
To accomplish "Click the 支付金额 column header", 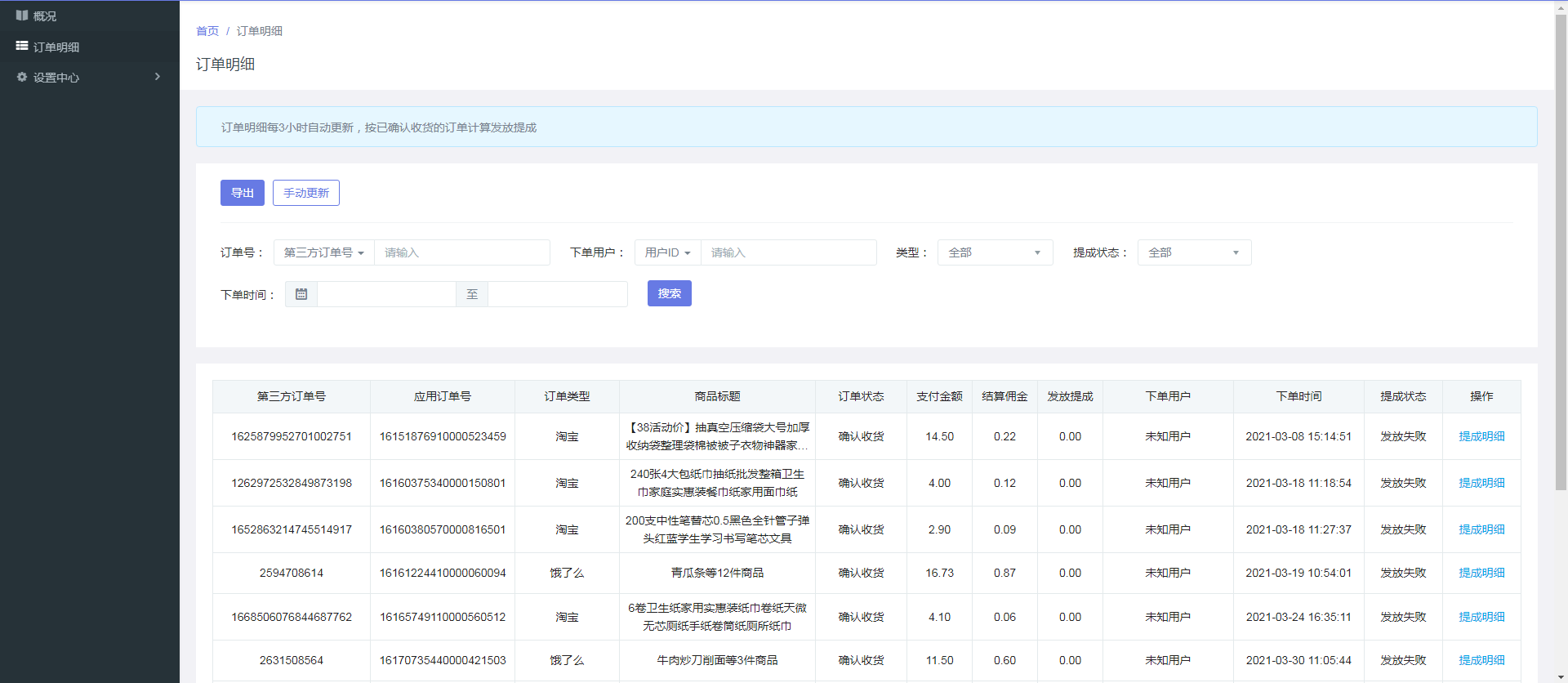I will 939,396.
